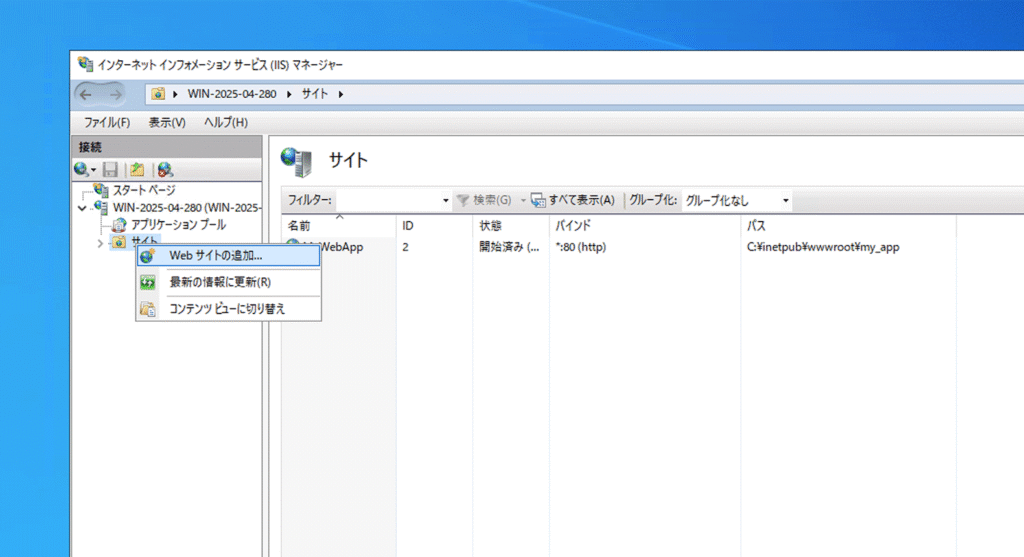This screenshot has width=1024, height=557.
Task: Select アプリケーション プール in the tree
Action: coord(178,225)
